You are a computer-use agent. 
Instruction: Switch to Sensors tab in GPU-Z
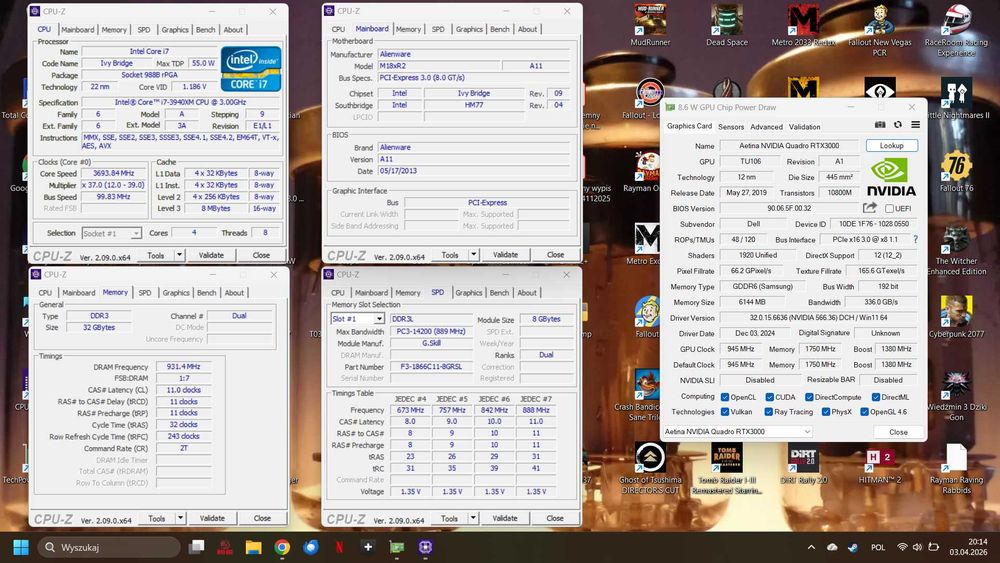pos(731,127)
